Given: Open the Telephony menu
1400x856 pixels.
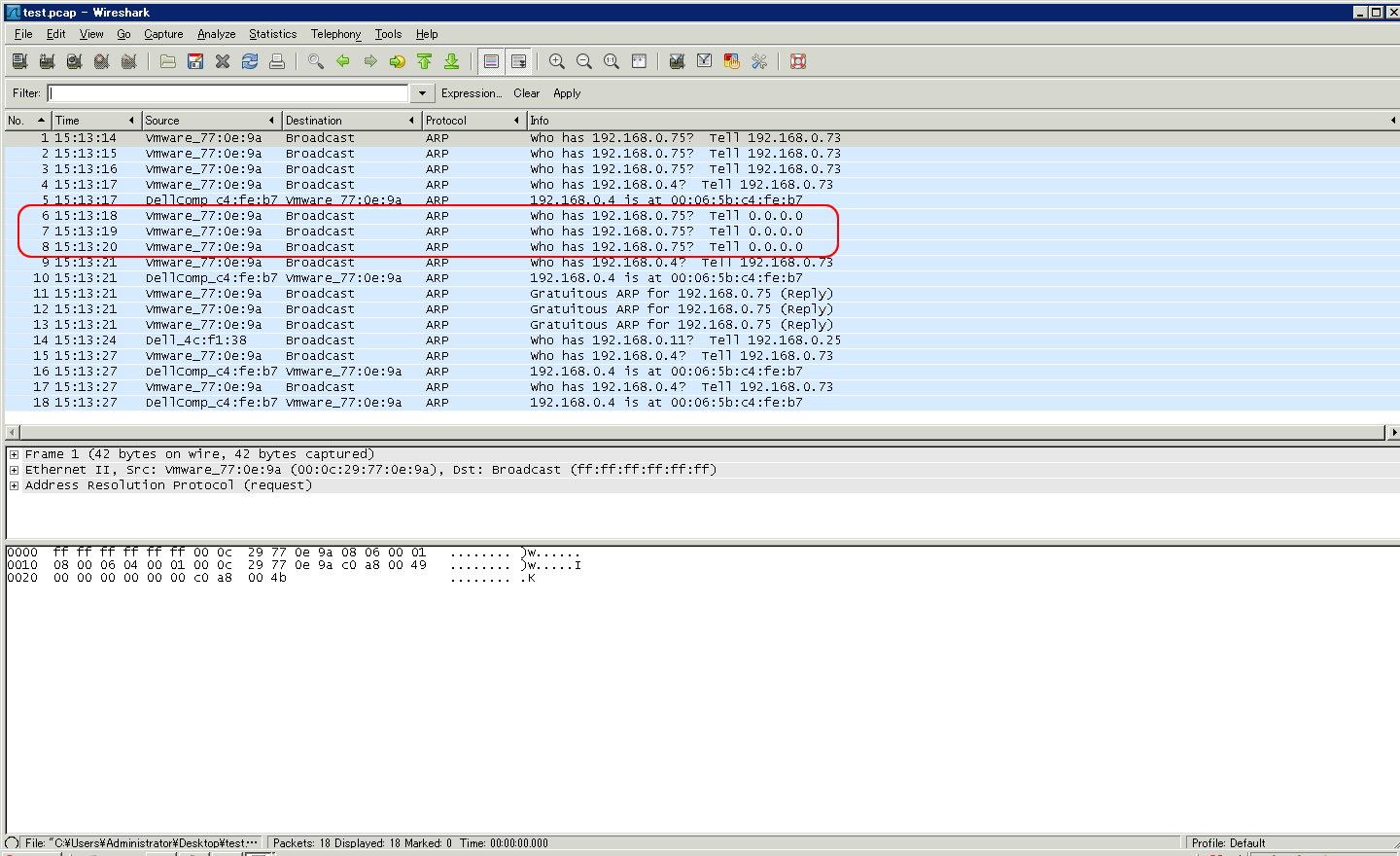Looking at the screenshot, I should pos(336,34).
